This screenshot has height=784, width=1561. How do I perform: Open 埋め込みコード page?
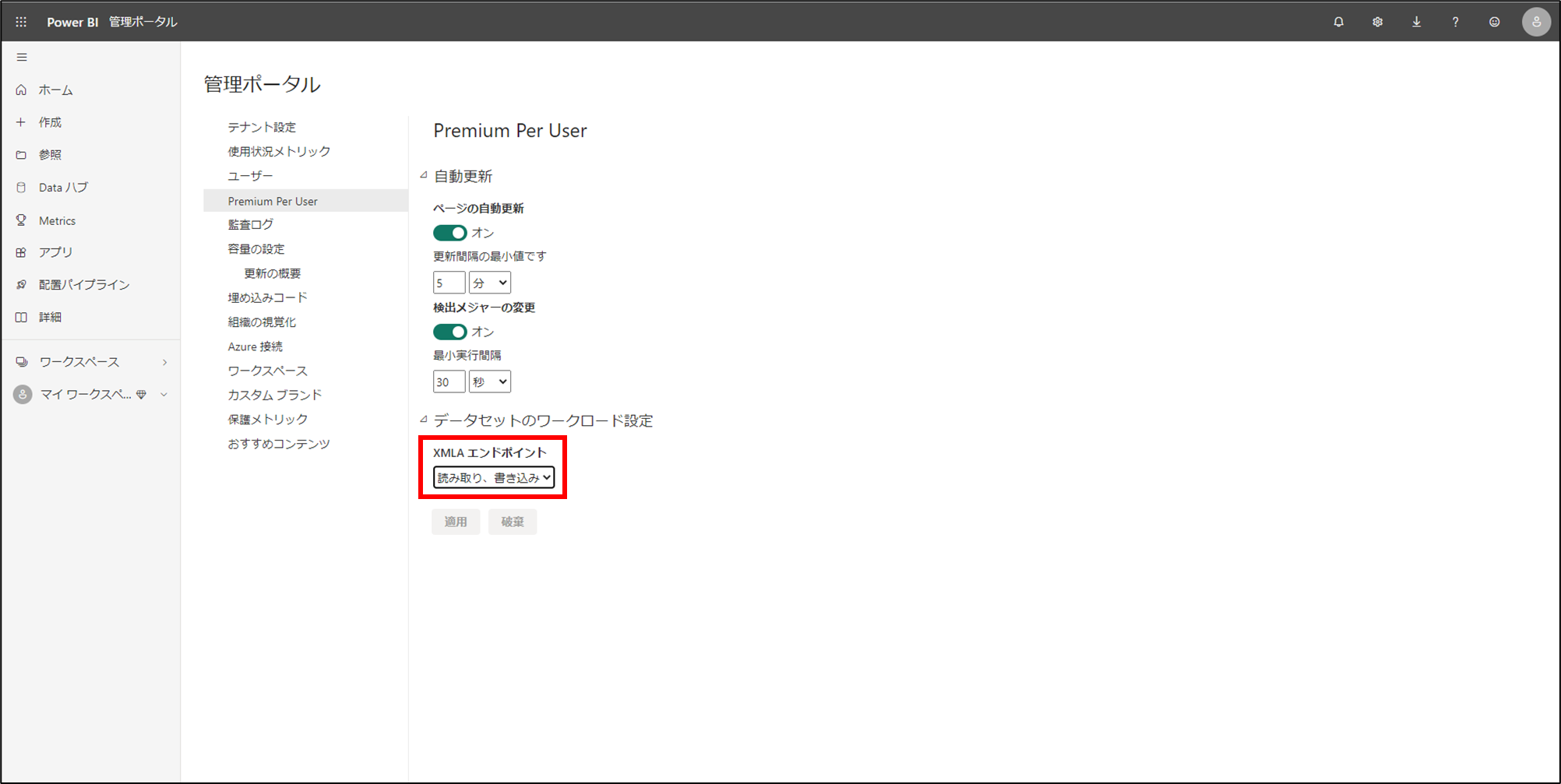(x=267, y=297)
